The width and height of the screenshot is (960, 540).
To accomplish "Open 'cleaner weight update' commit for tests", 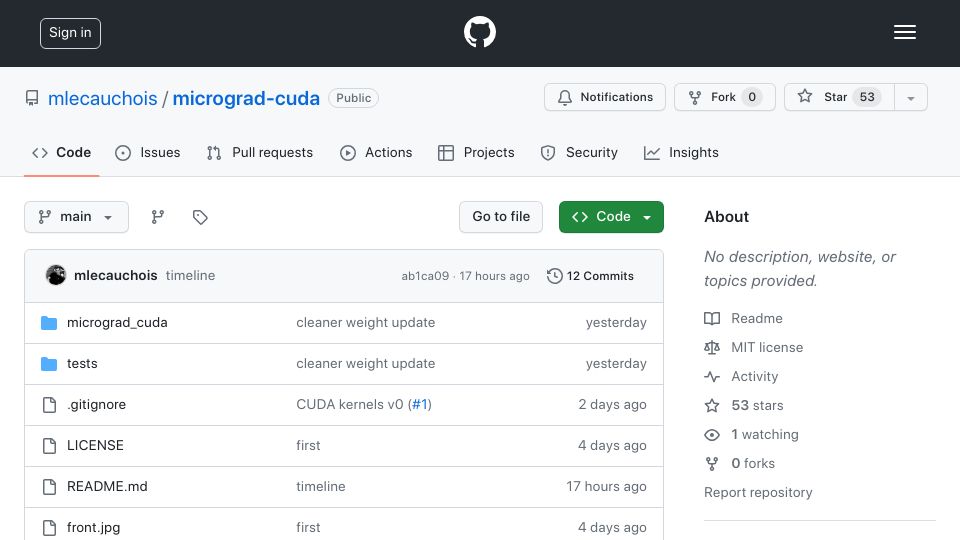I will 366,364.
